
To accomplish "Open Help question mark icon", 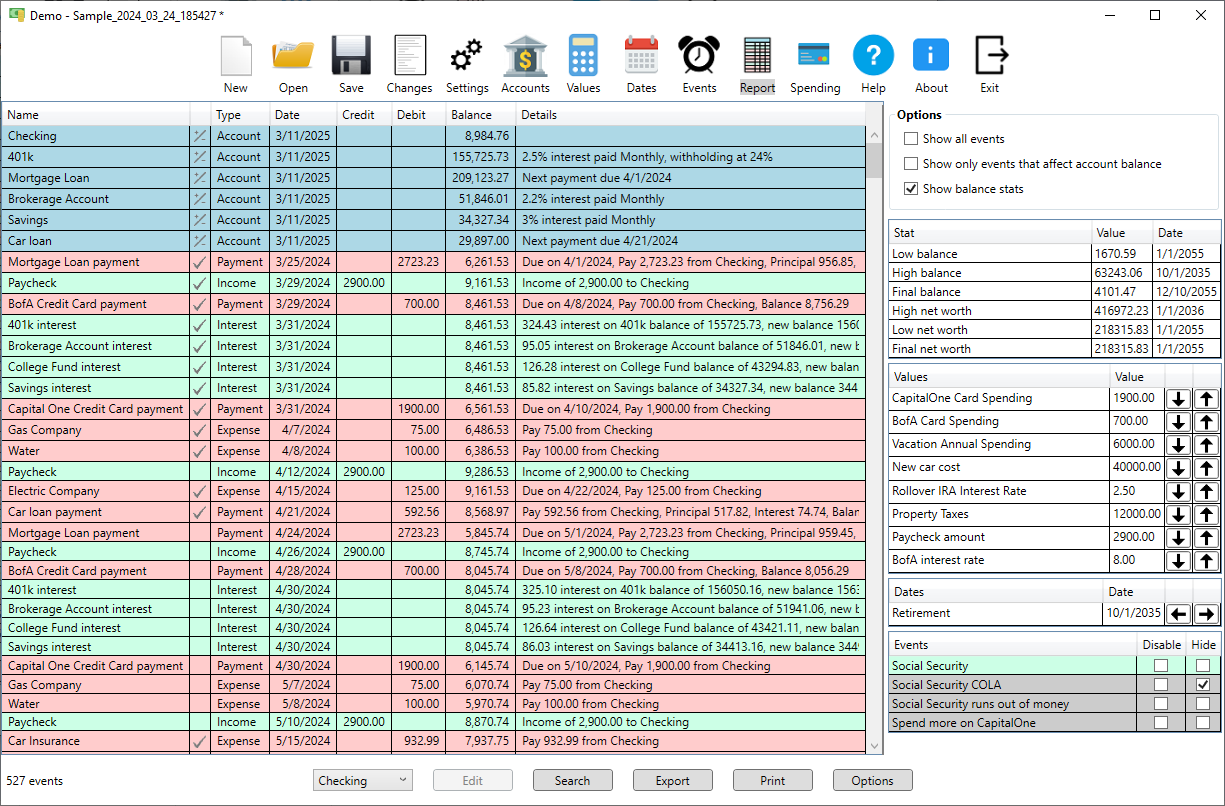I will [x=873, y=64].
